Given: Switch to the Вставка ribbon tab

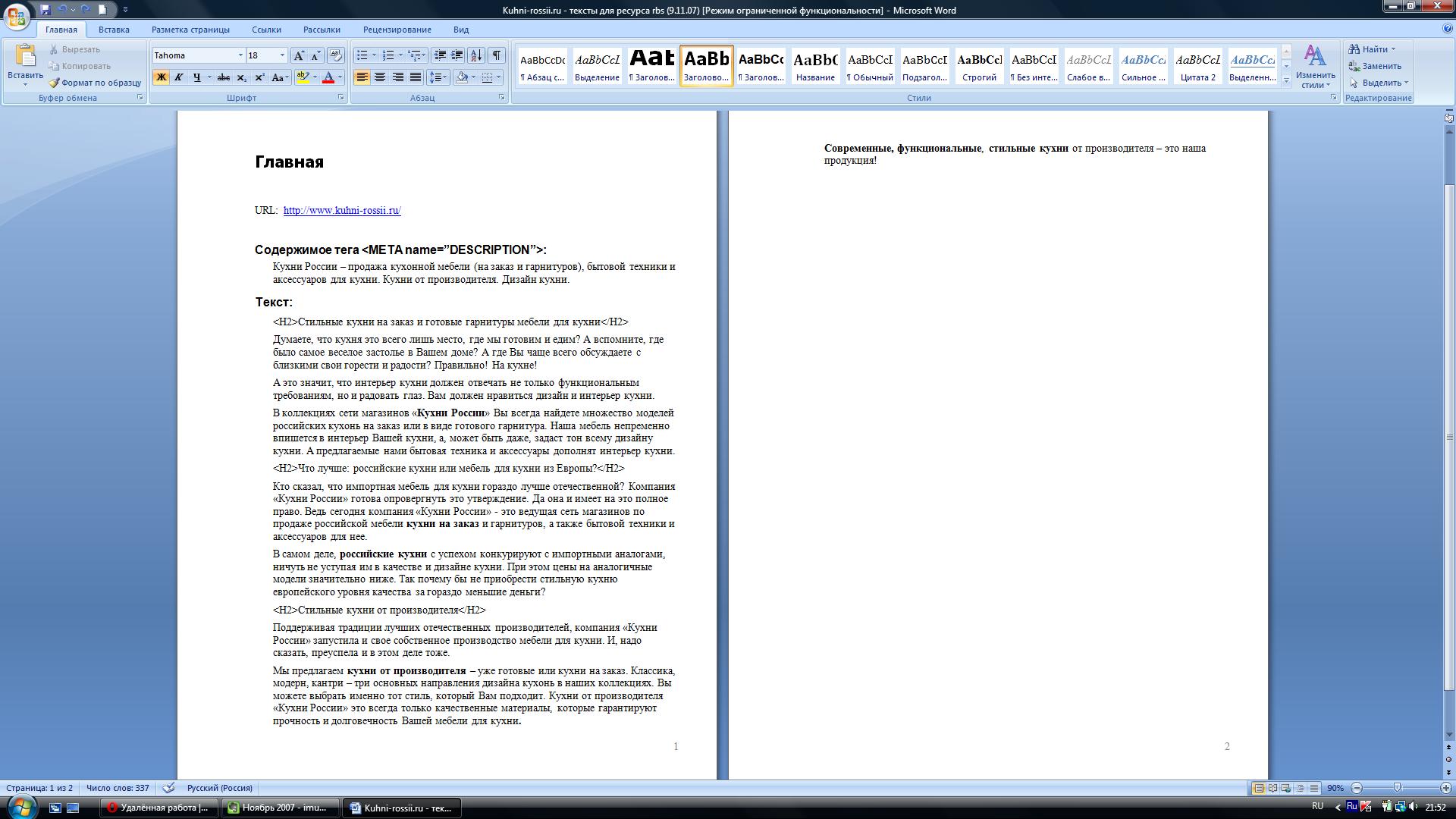Looking at the screenshot, I should click(114, 30).
